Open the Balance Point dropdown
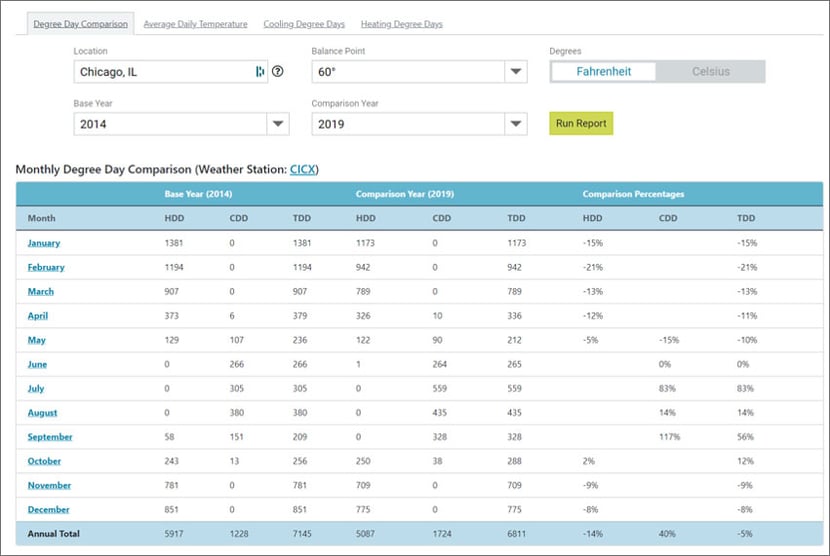The width and height of the screenshot is (830, 556). click(515, 72)
